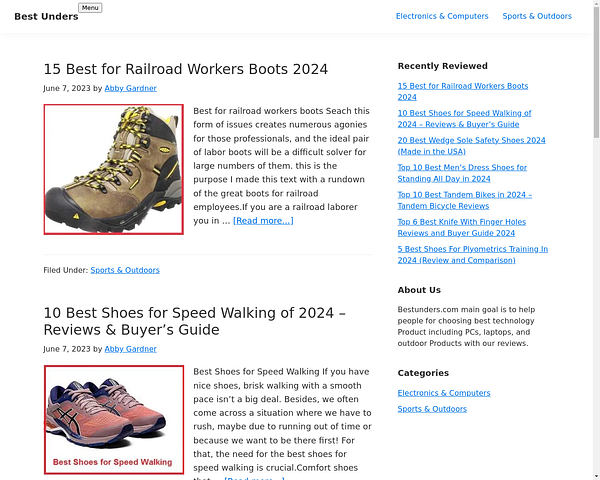Open Electronics & Computers in the top navigation

442,16
